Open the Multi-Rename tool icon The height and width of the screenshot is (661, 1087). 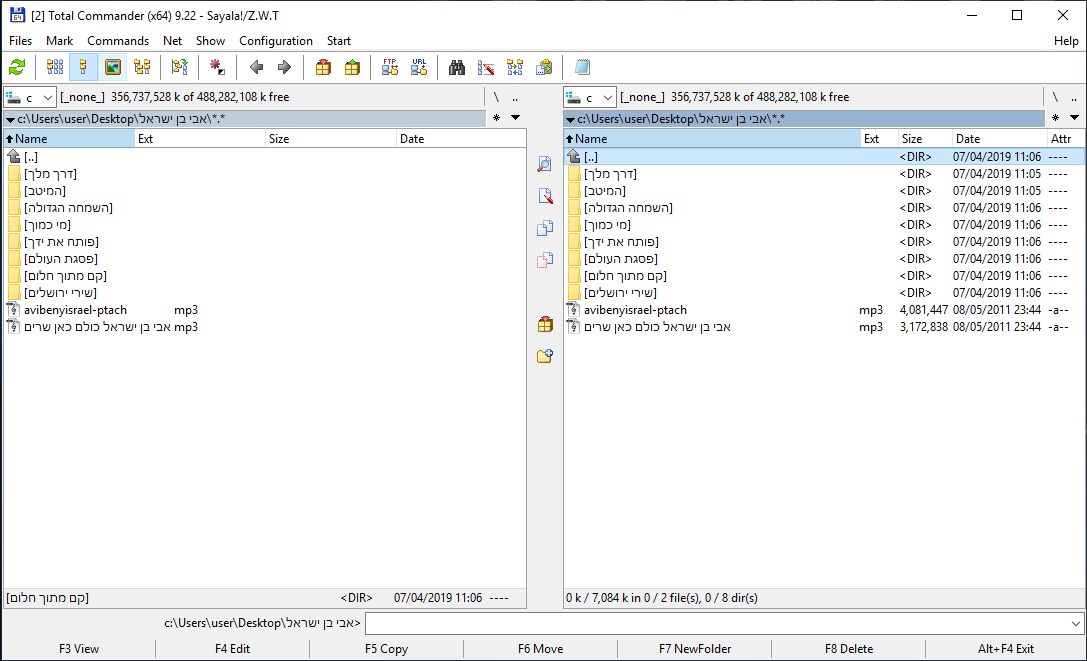pos(486,67)
